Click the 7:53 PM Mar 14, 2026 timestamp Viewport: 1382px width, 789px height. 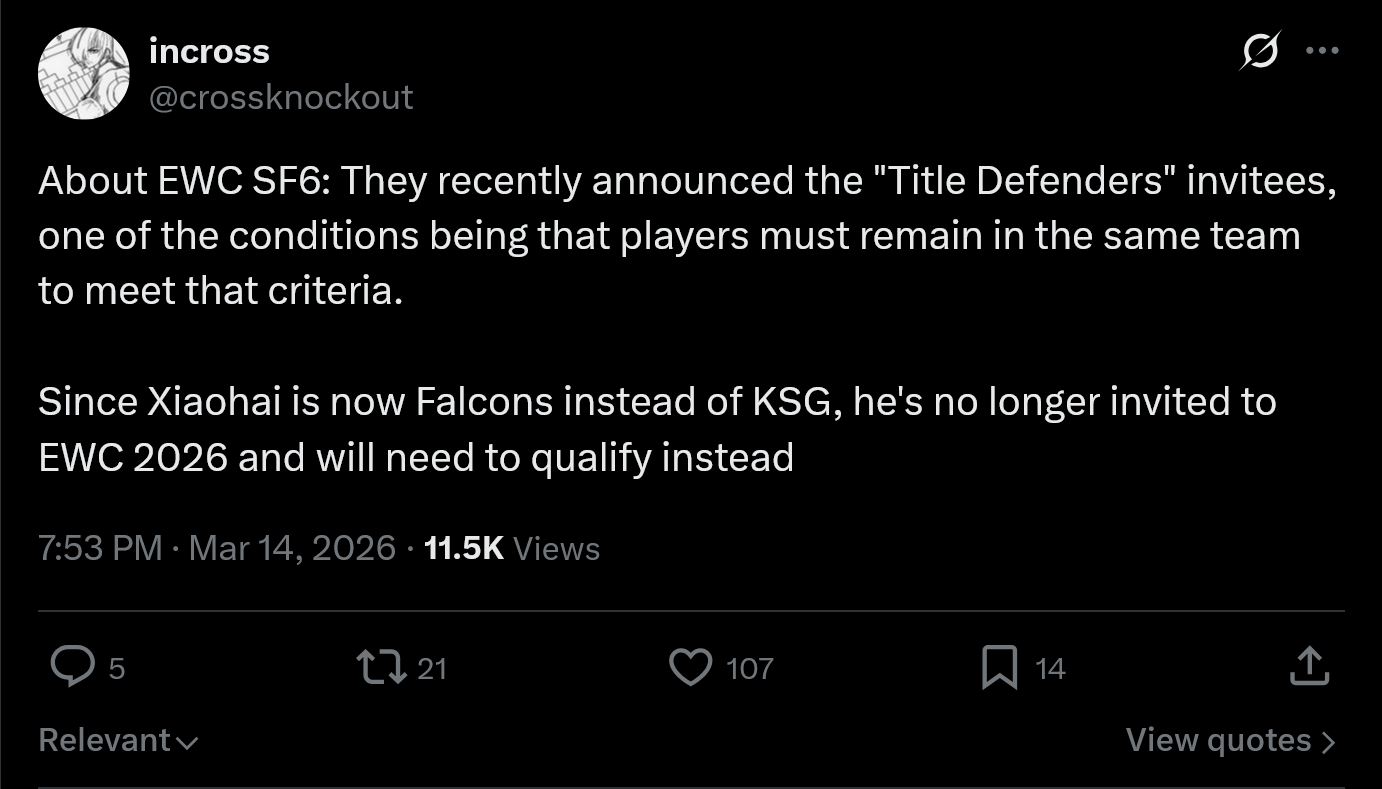[x=216, y=548]
